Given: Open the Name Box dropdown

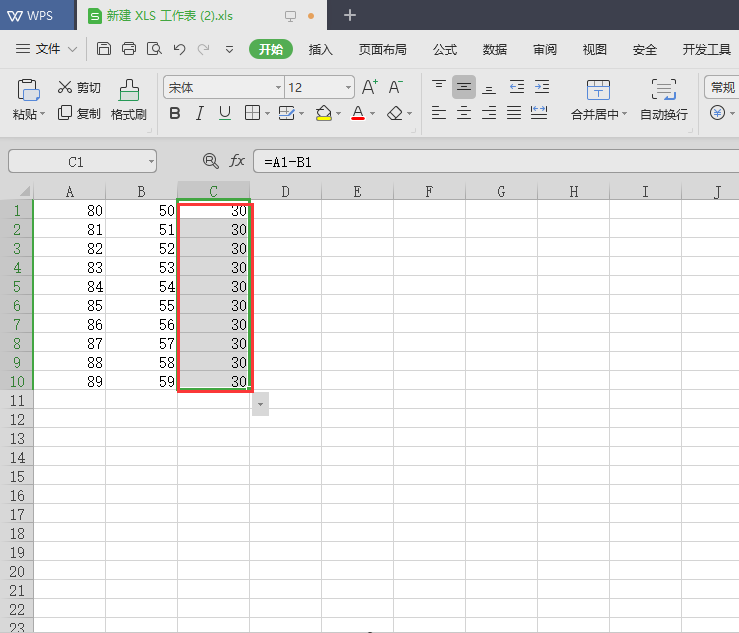Looking at the screenshot, I should click(x=151, y=162).
